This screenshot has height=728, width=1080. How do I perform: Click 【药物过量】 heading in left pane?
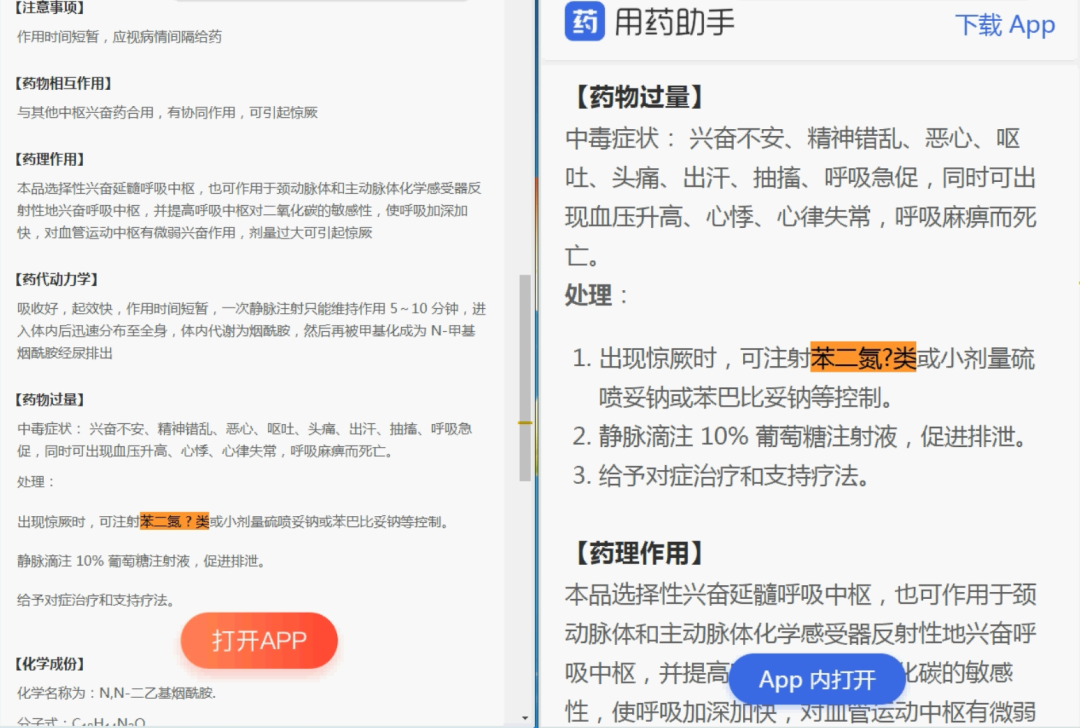coord(50,399)
